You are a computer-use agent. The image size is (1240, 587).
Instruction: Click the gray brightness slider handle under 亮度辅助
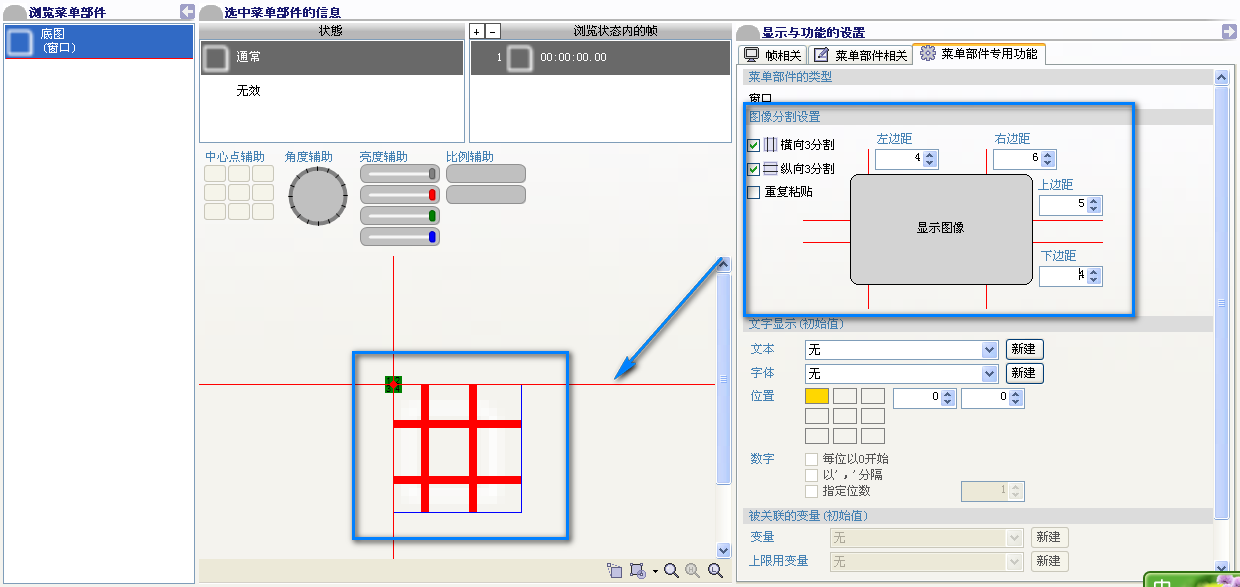pyautogui.click(x=432, y=174)
